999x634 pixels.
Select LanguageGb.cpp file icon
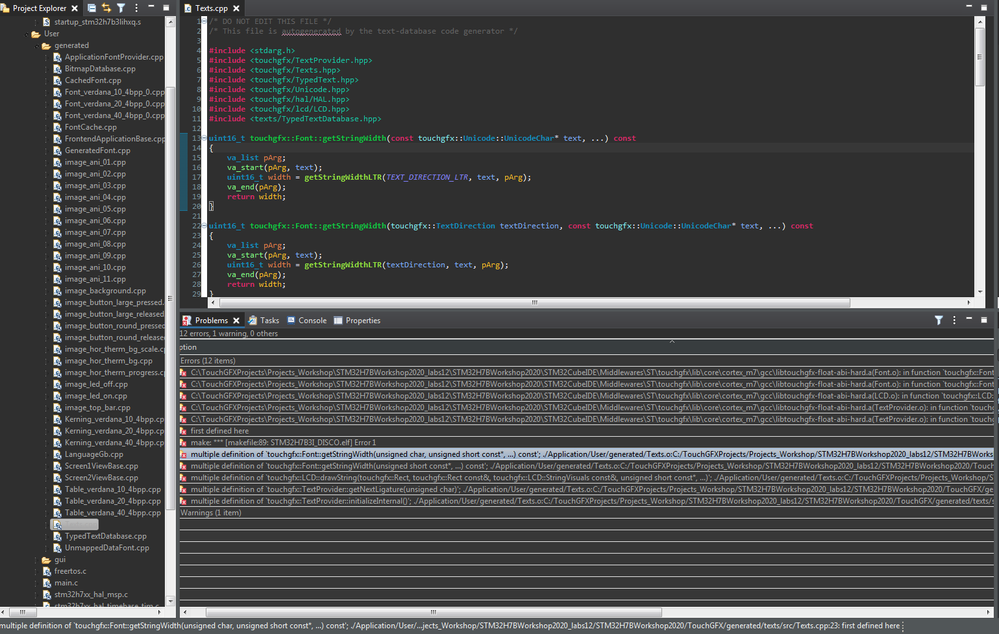(x=57, y=454)
